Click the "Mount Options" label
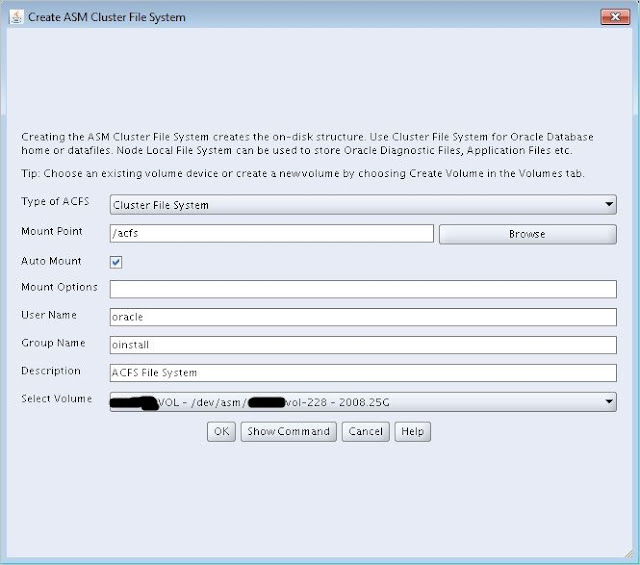This screenshot has width=640, height=565. (x=59, y=287)
